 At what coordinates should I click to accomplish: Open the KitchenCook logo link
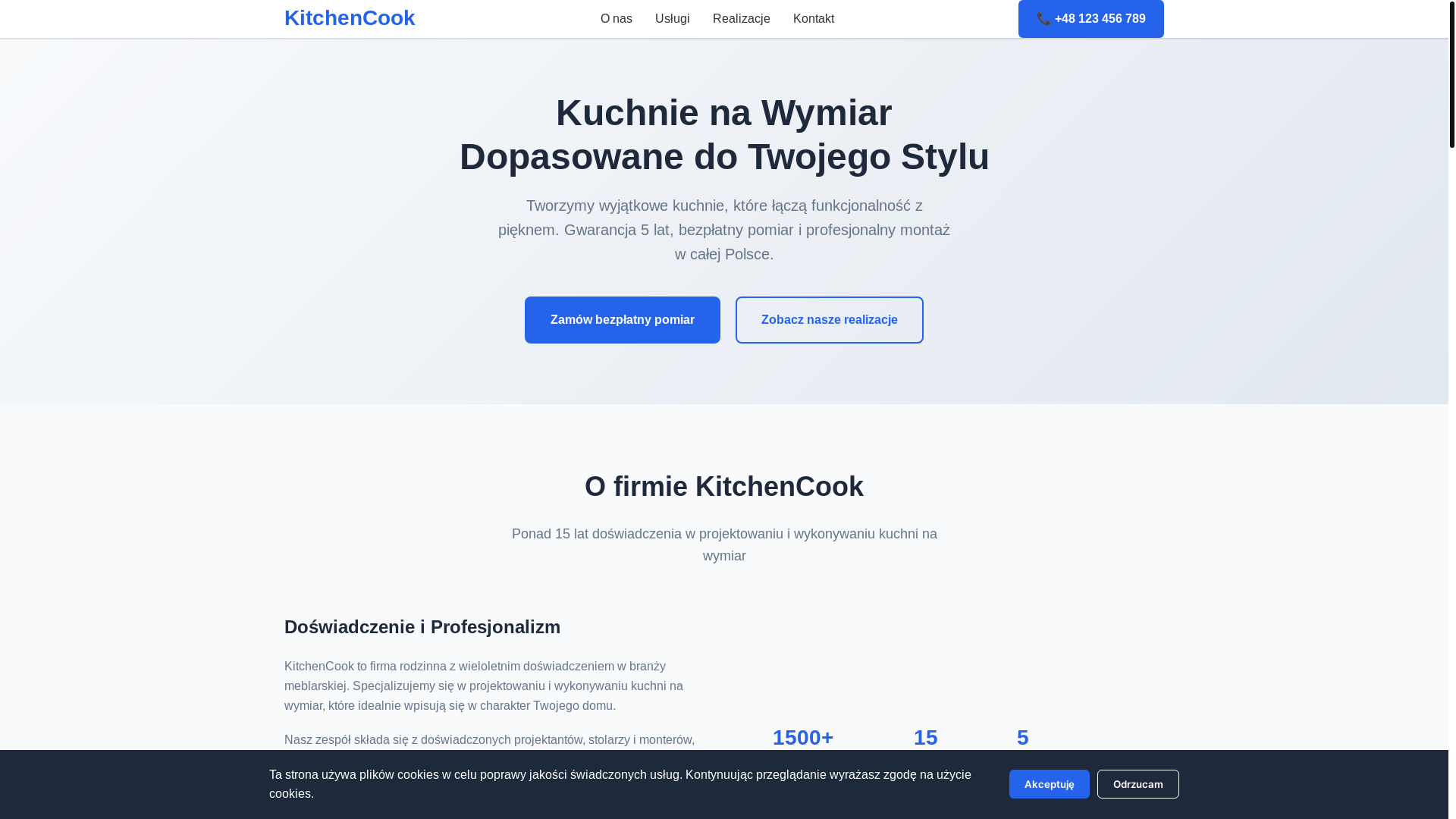350,18
